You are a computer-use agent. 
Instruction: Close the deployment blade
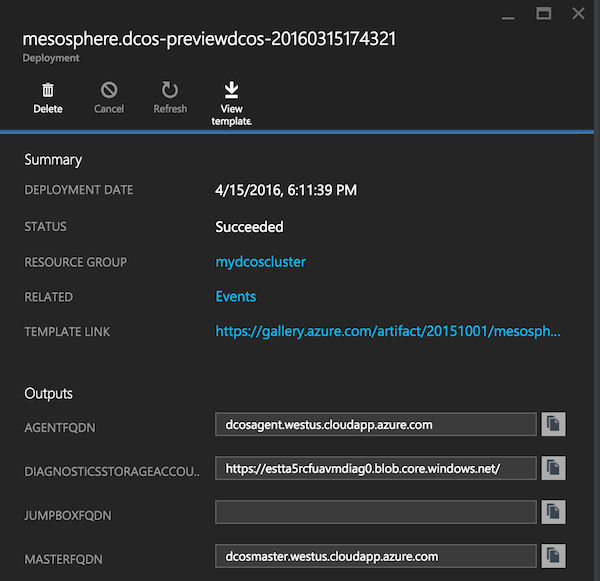[x=578, y=14]
